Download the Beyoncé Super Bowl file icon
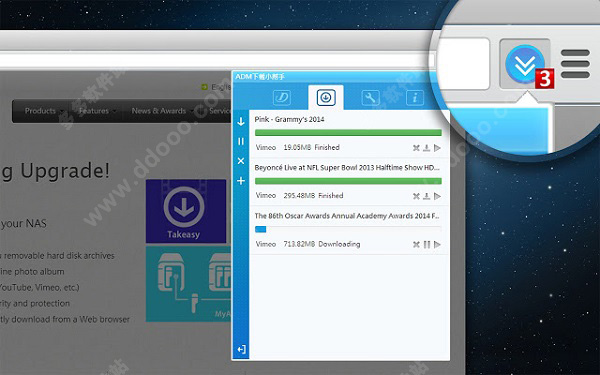600x375 pixels. click(x=427, y=196)
